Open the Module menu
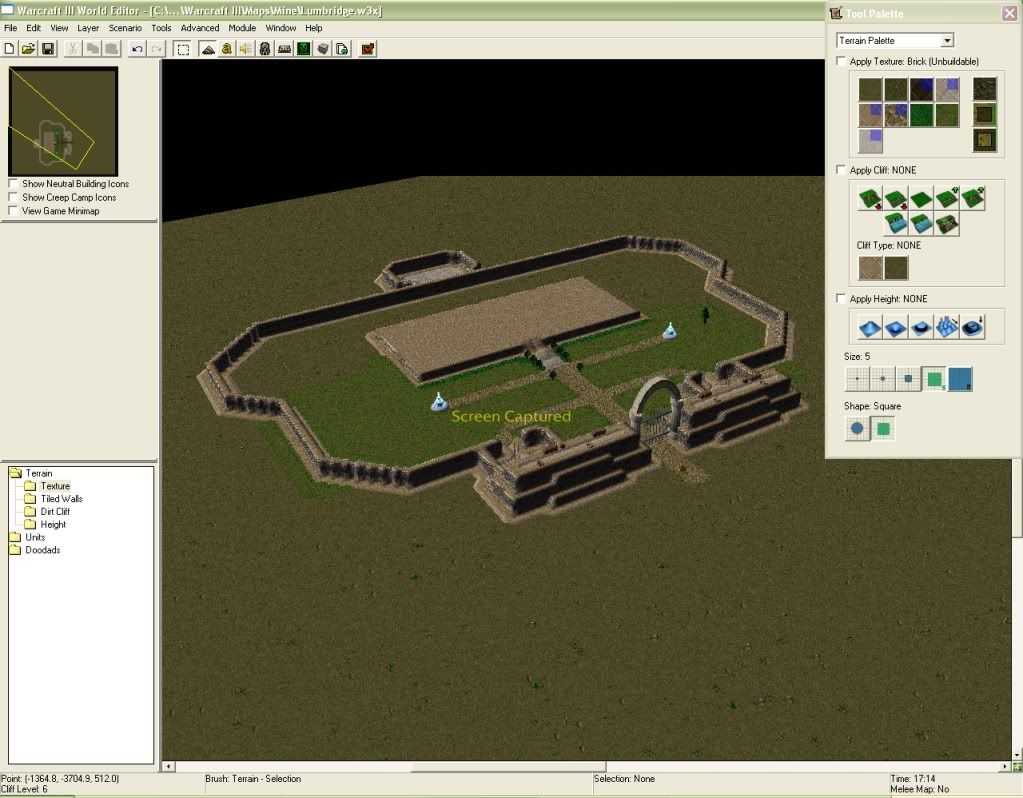Screen dimensions: 1023x798 (x=242, y=28)
